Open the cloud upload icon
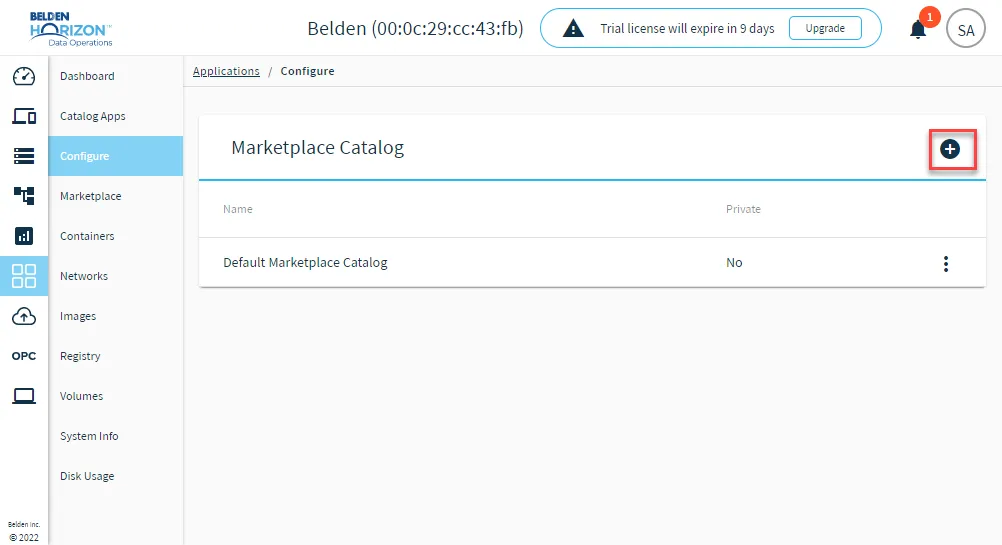Viewport: 1002px width, 545px height. point(24,316)
